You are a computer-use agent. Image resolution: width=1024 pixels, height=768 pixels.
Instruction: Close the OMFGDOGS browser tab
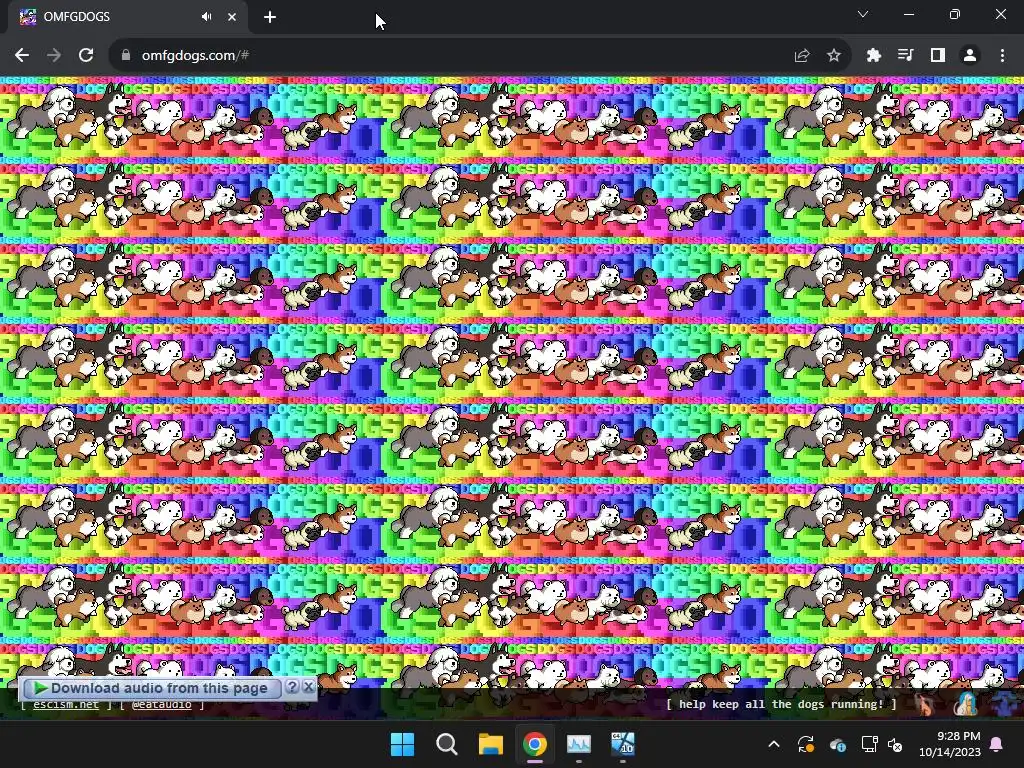click(232, 17)
